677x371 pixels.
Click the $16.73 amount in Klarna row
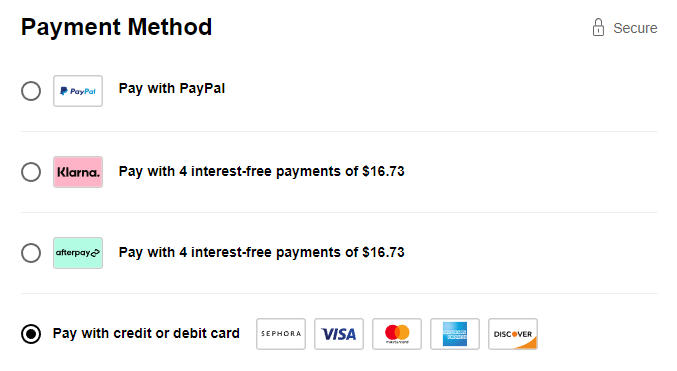click(383, 171)
